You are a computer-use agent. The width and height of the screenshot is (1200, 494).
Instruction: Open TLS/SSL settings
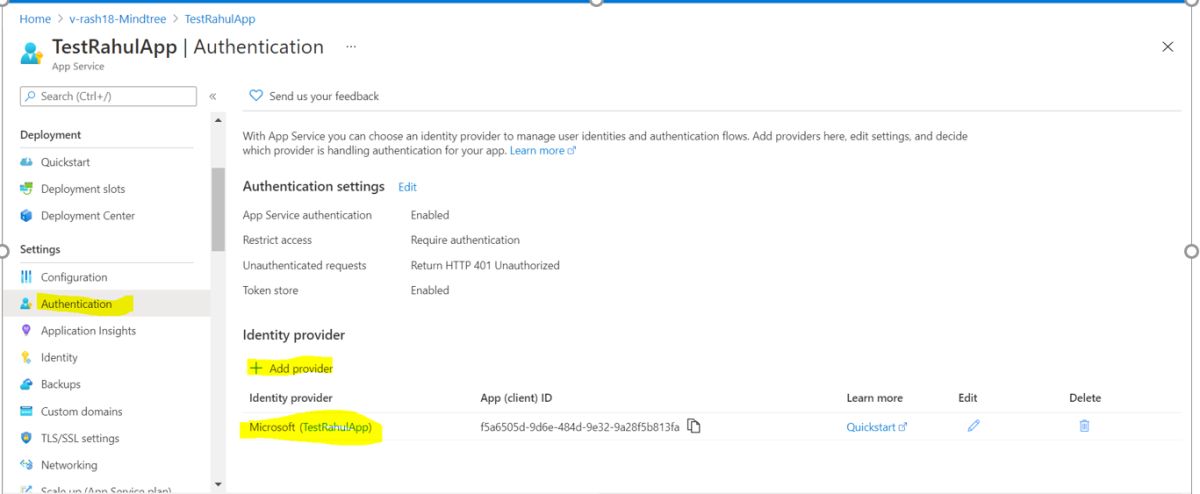click(x=80, y=438)
